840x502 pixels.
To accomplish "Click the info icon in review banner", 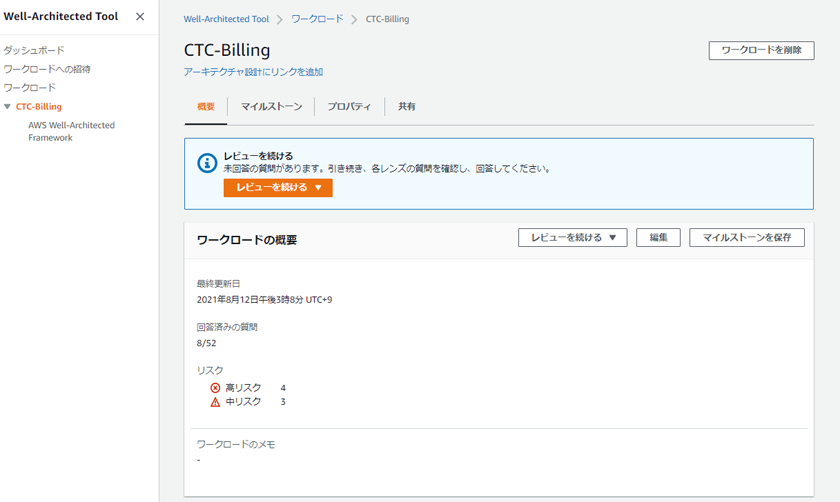I will (207, 163).
